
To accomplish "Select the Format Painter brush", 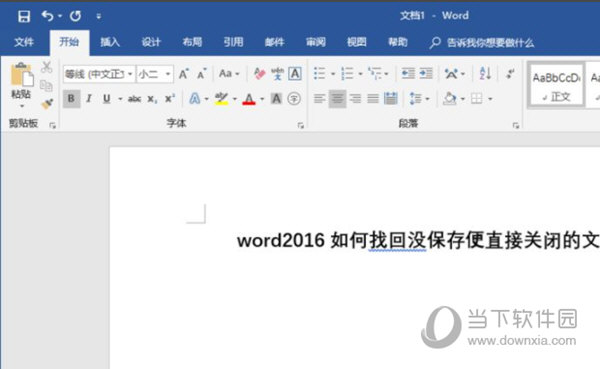I will tap(47, 104).
